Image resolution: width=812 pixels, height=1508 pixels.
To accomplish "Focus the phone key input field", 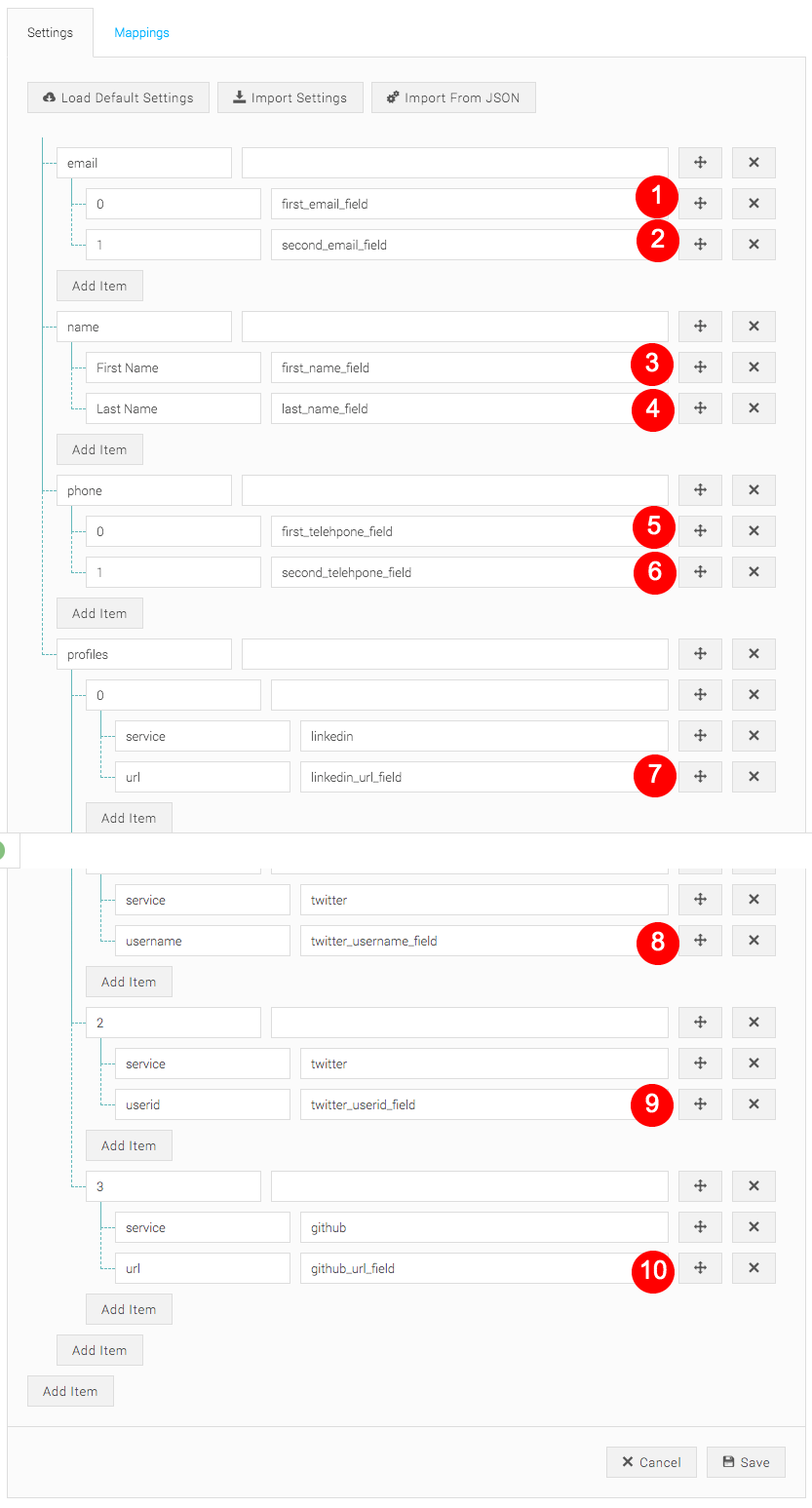I will point(144,490).
